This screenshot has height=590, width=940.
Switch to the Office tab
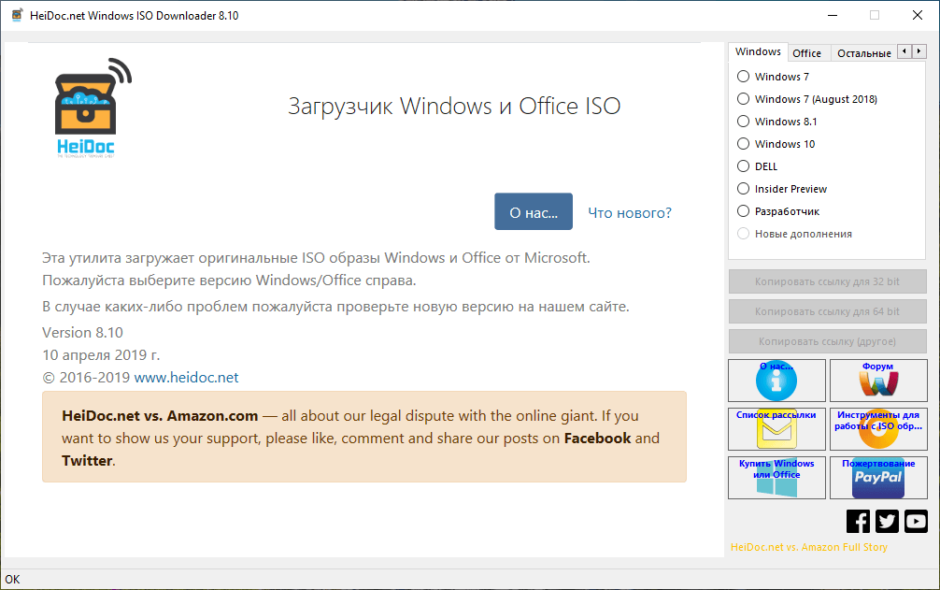tap(807, 53)
